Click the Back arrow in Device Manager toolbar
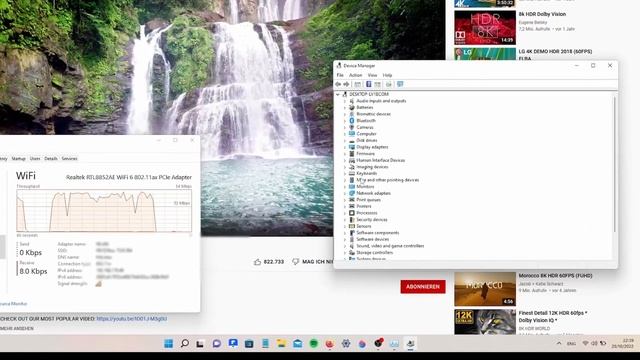This screenshot has width=640, height=360. tap(338, 84)
